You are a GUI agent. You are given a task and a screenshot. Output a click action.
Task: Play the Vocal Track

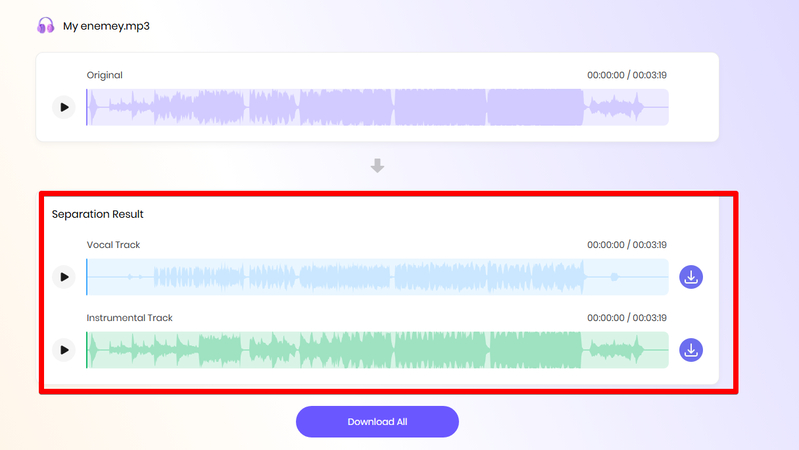click(x=64, y=277)
